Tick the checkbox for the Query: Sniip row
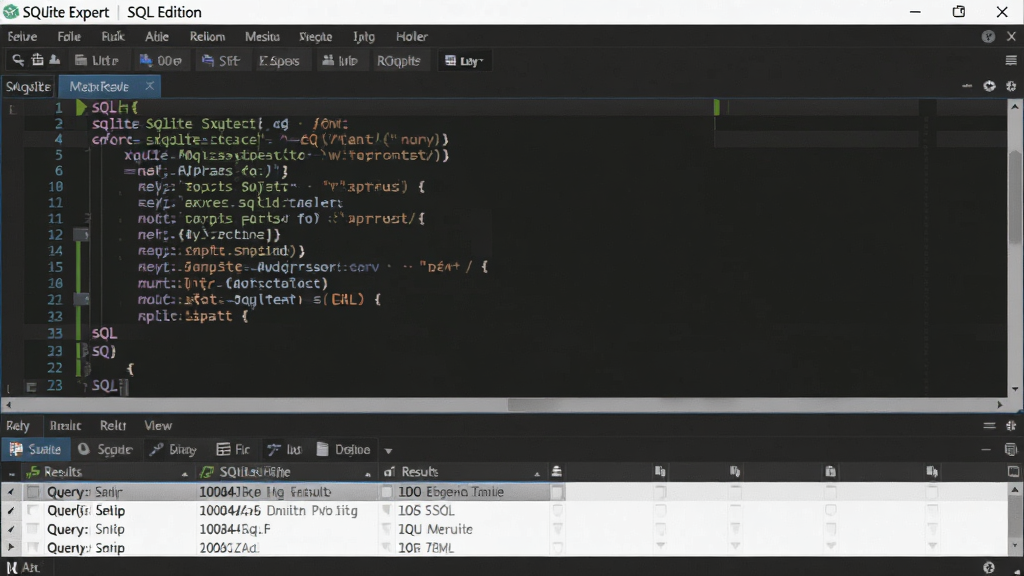1024x576 pixels. click(33, 529)
